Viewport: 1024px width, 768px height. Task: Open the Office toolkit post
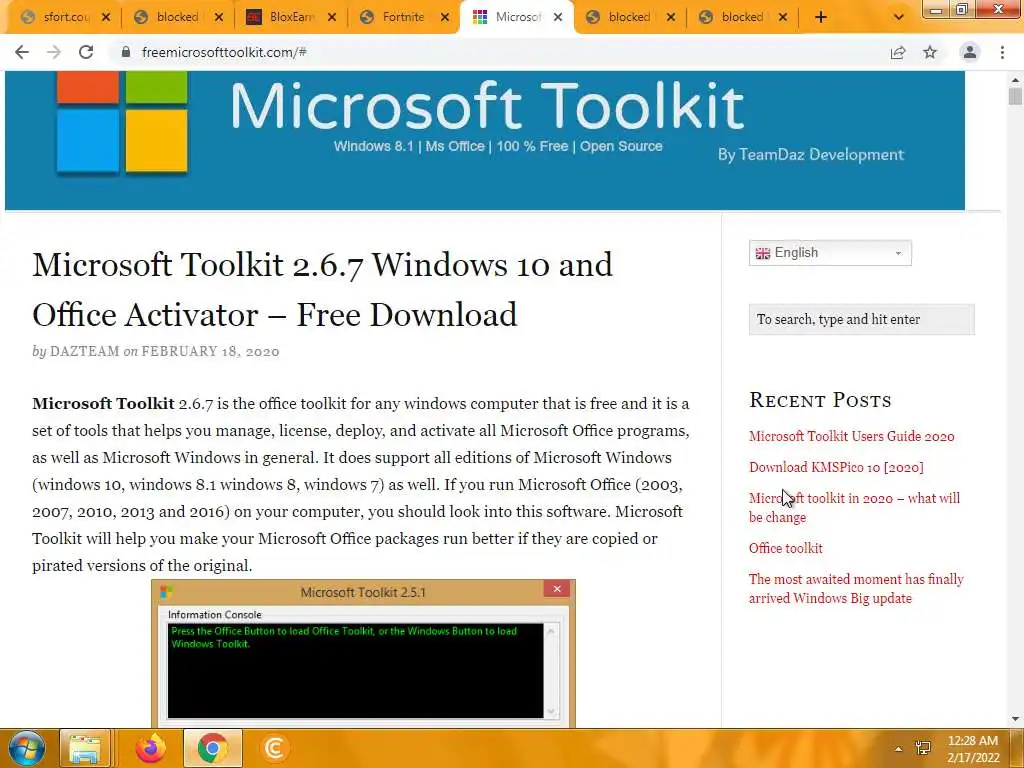786,549
